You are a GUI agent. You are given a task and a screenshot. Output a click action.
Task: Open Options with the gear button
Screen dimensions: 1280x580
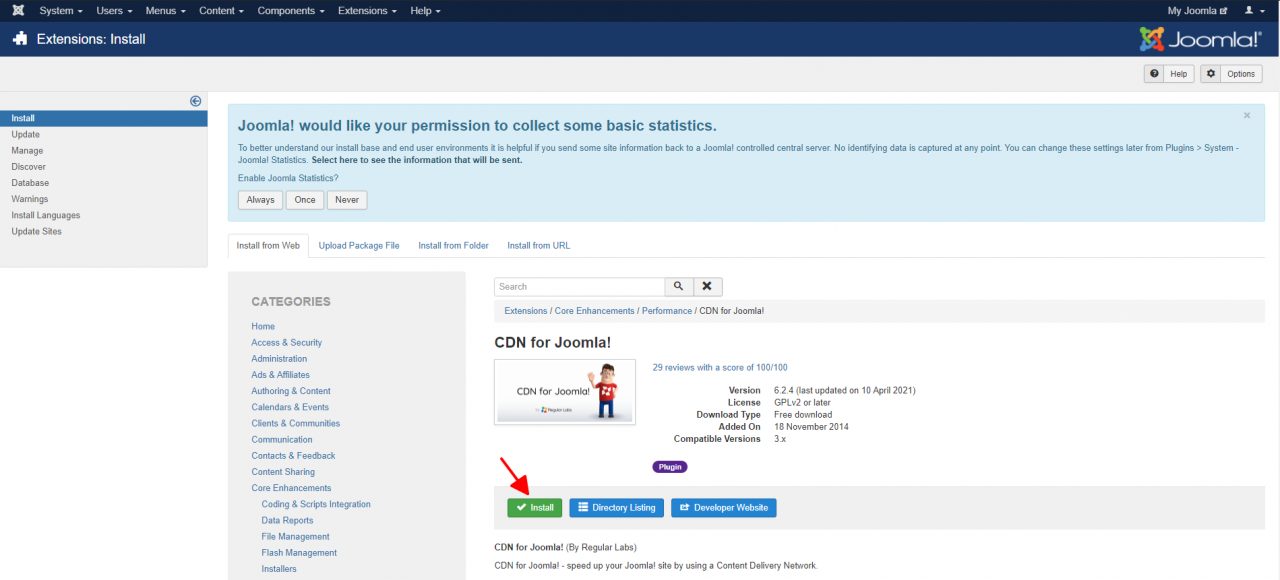coord(1231,74)
